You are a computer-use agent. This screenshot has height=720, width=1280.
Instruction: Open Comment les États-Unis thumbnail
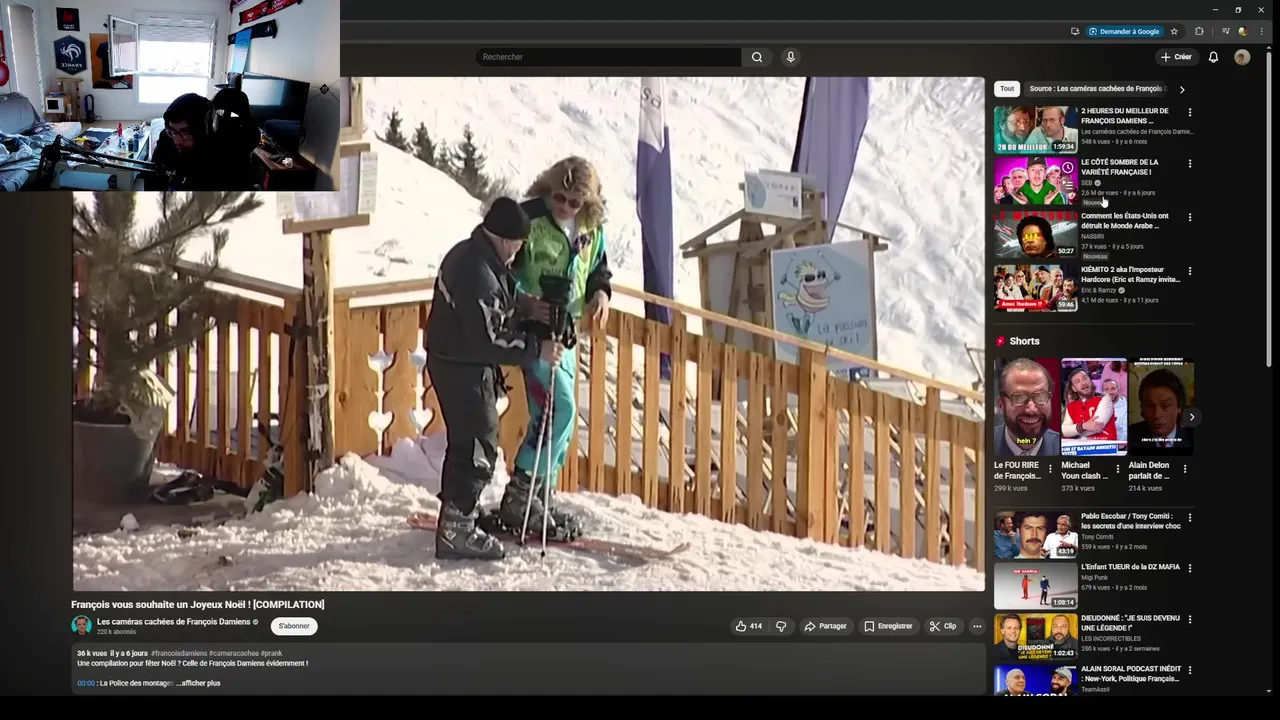click(x=1035, y=234)
